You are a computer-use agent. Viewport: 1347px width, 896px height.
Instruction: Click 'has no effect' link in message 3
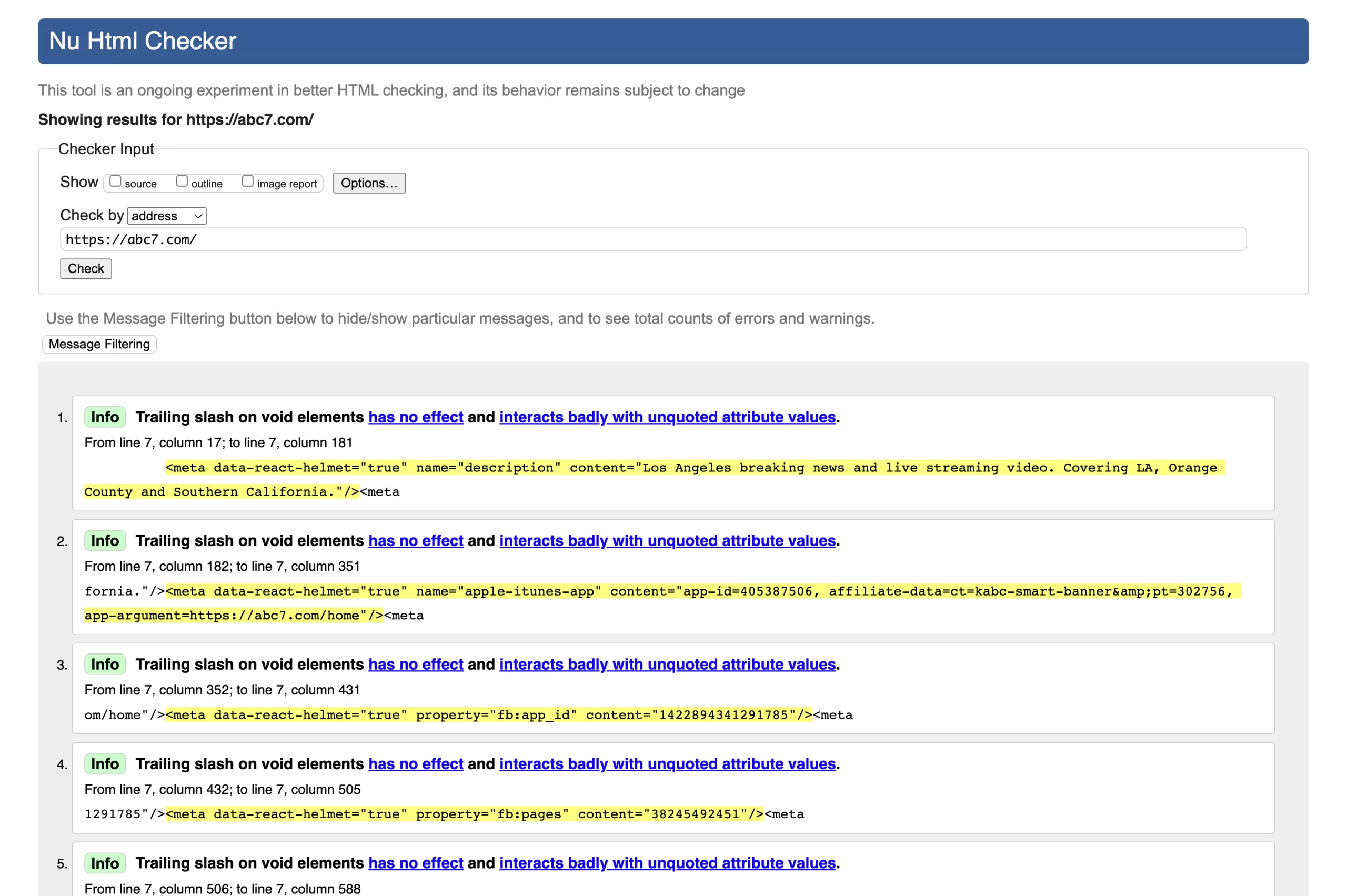415,664
